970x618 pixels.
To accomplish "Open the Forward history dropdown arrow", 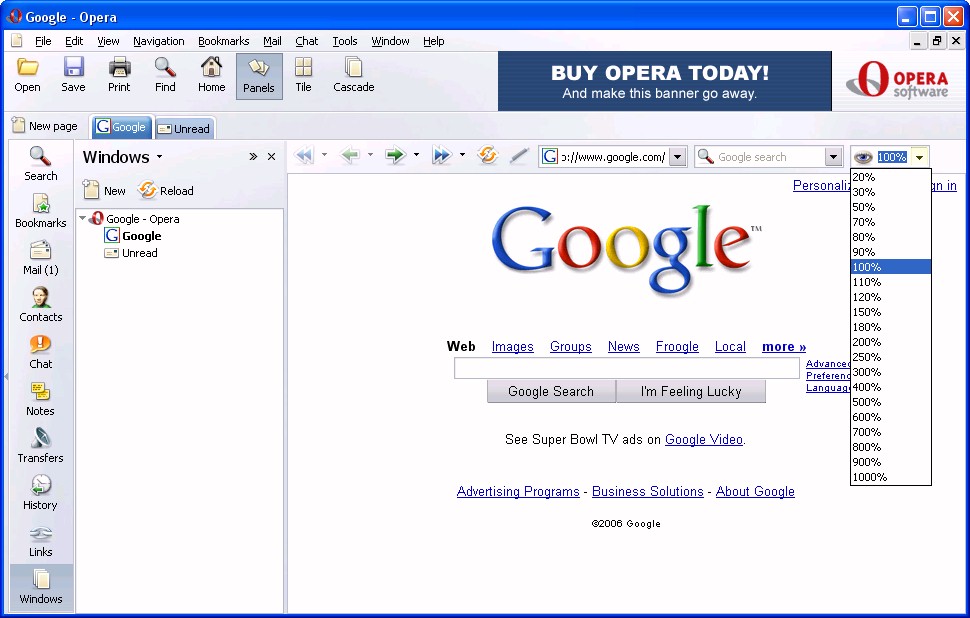I will pos(416,155).
